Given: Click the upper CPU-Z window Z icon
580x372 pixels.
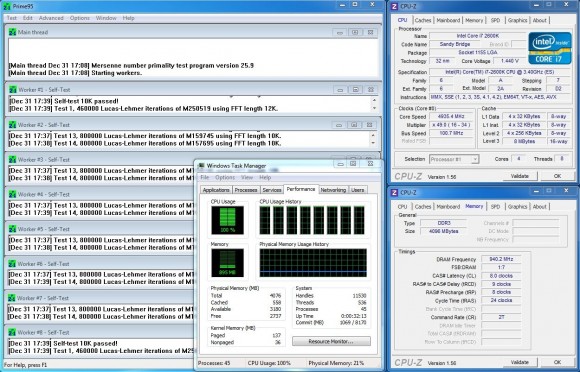Looking at the screenshot, I should point(395,6).
